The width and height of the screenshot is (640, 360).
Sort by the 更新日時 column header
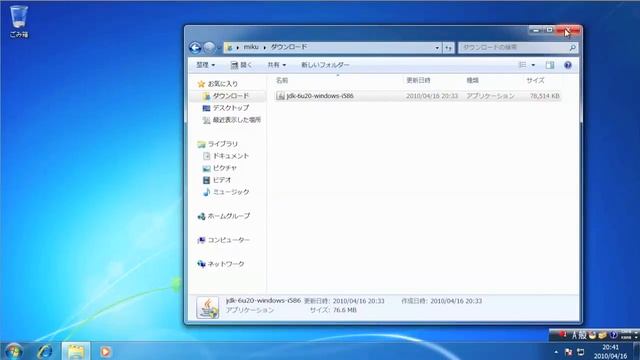418,80
